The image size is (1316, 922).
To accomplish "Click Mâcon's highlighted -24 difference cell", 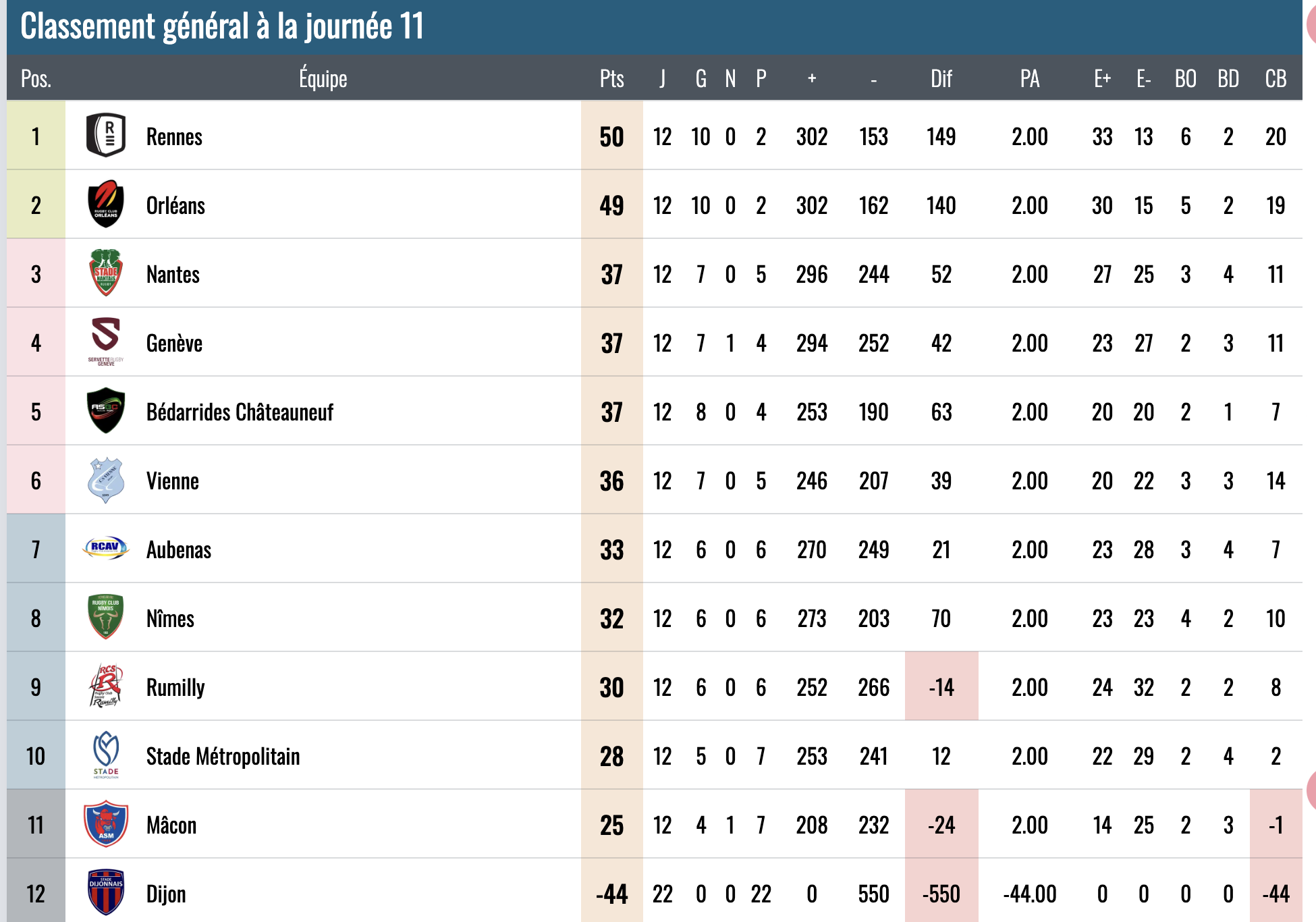I will pos(941,824).
